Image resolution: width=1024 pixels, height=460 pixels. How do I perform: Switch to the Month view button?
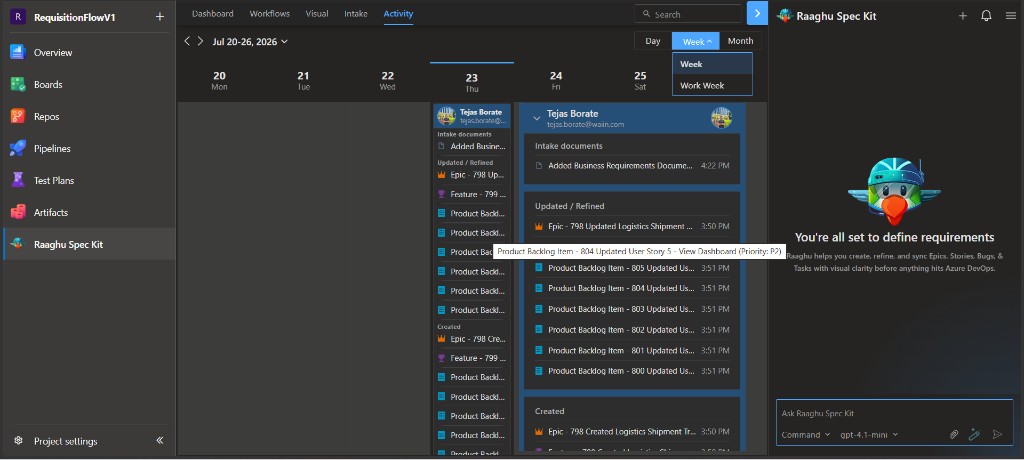(x=741, y=41)
